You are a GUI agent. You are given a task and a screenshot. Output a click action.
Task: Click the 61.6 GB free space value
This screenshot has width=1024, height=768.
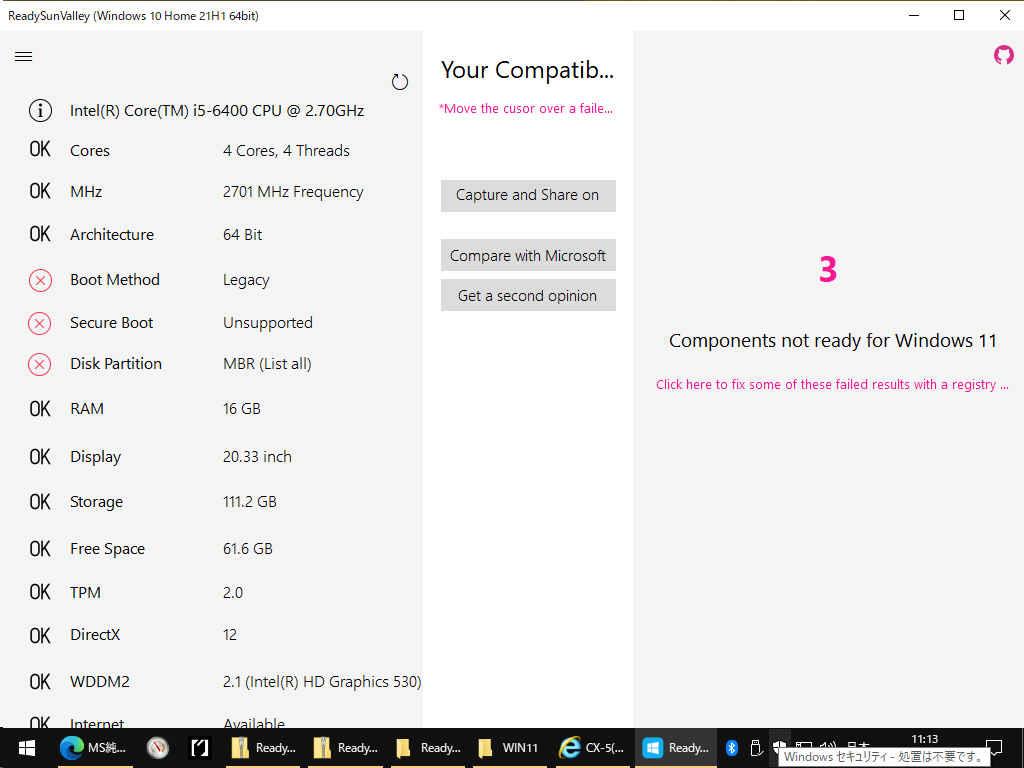(x=248, y=549)
